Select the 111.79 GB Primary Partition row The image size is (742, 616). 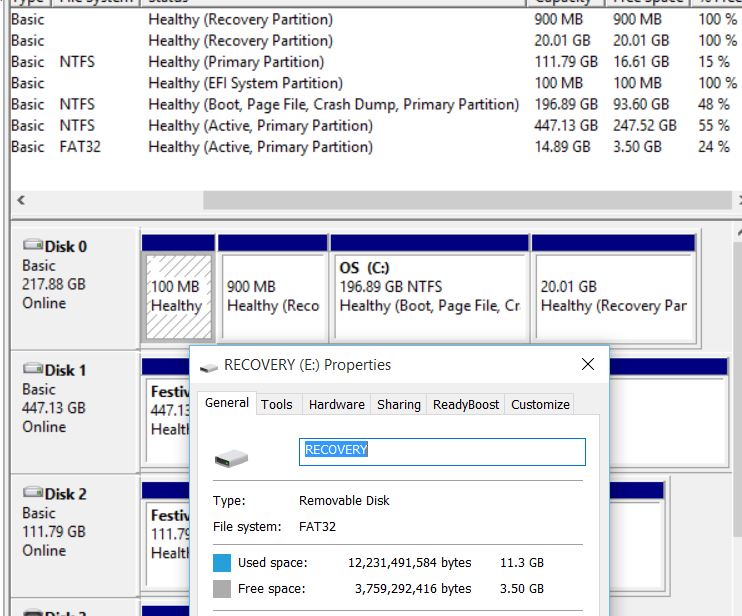click(x=374, y=62)
